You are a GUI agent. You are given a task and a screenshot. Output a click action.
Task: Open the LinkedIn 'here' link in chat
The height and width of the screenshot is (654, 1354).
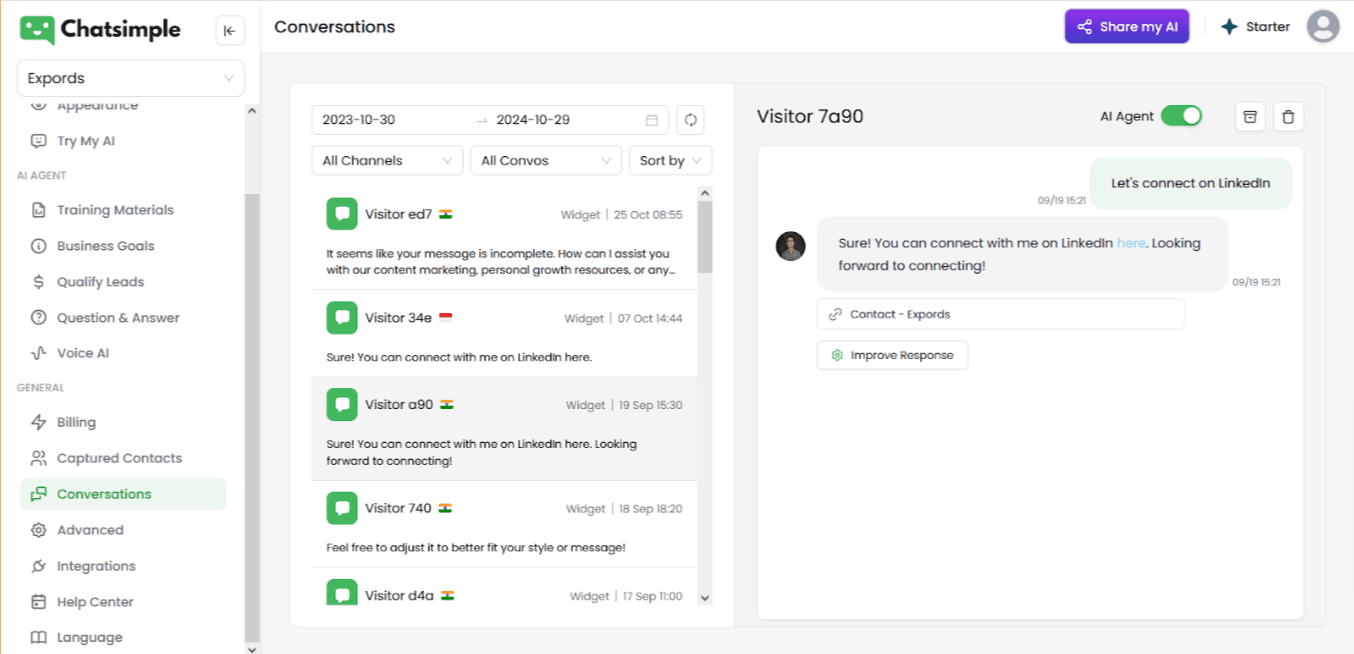coord(1130,242)
